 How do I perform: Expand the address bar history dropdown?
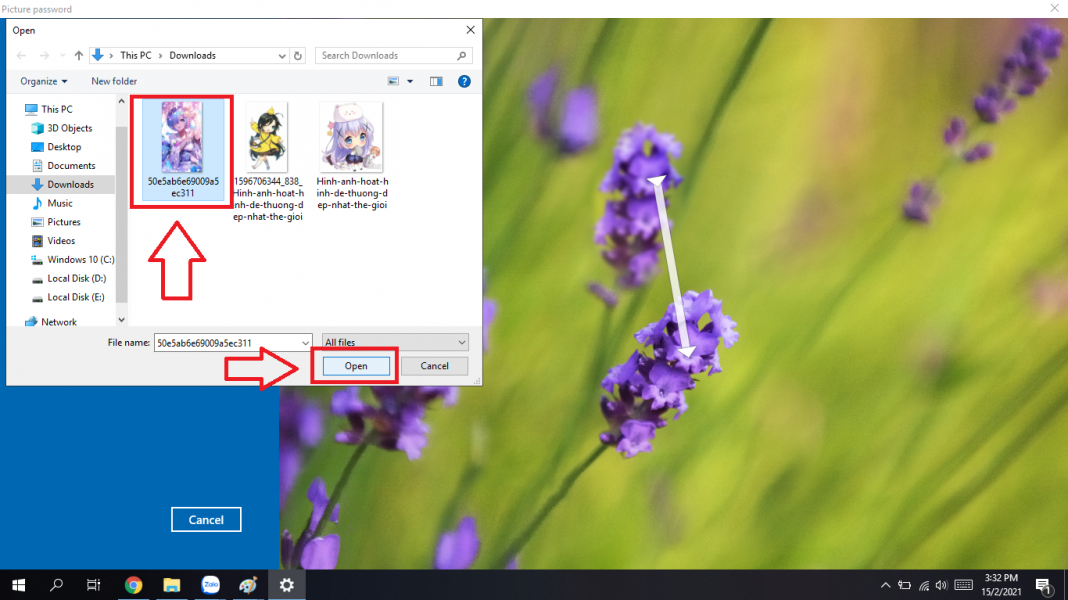[x=282, y=56]
